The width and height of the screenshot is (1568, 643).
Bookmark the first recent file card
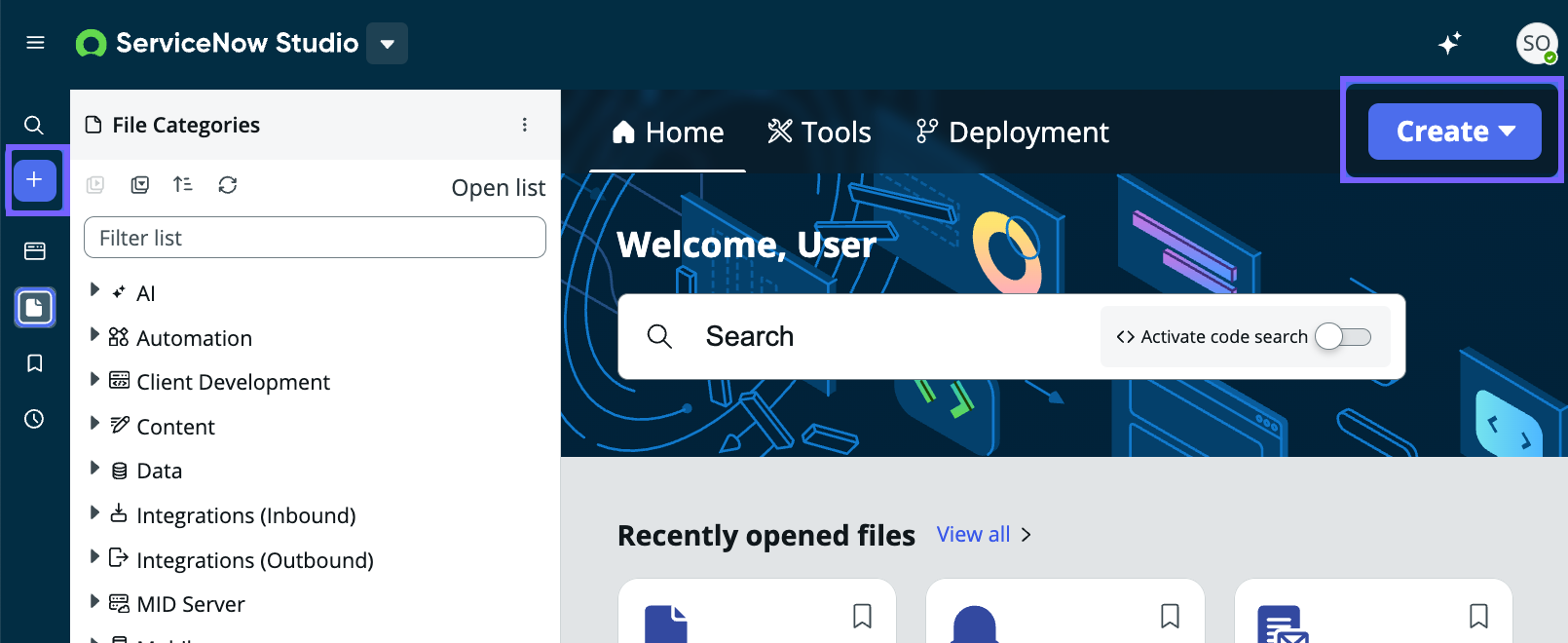point(862,616)
